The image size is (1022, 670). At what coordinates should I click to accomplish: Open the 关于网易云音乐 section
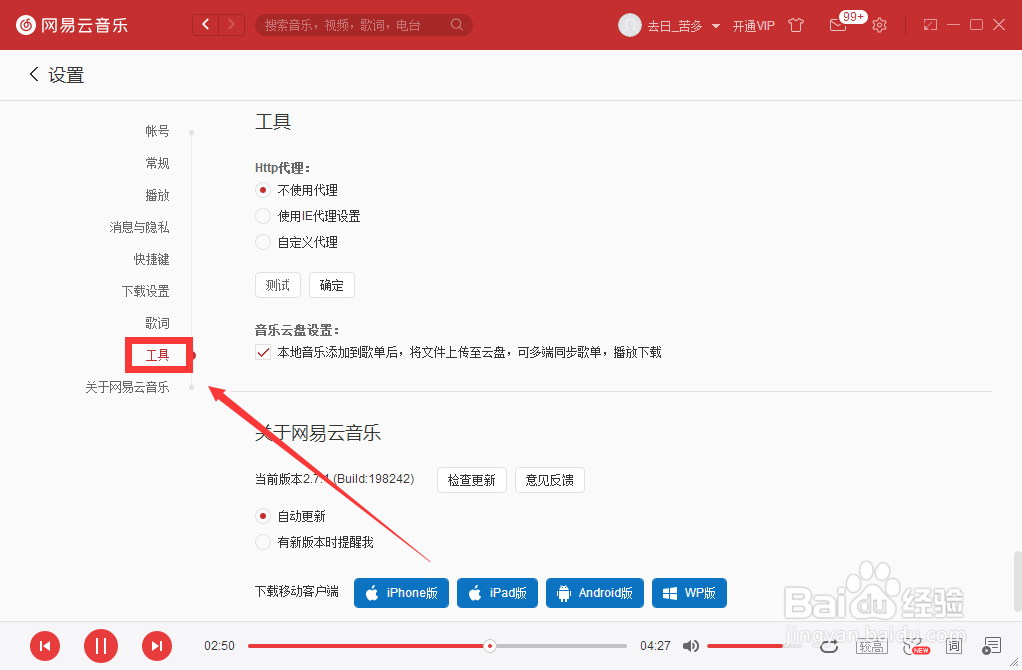(127, 387)
